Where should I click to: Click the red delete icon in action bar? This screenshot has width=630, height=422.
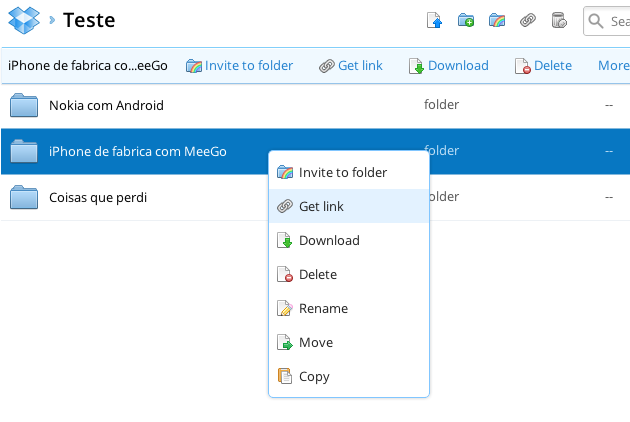(x=523, y=66)
